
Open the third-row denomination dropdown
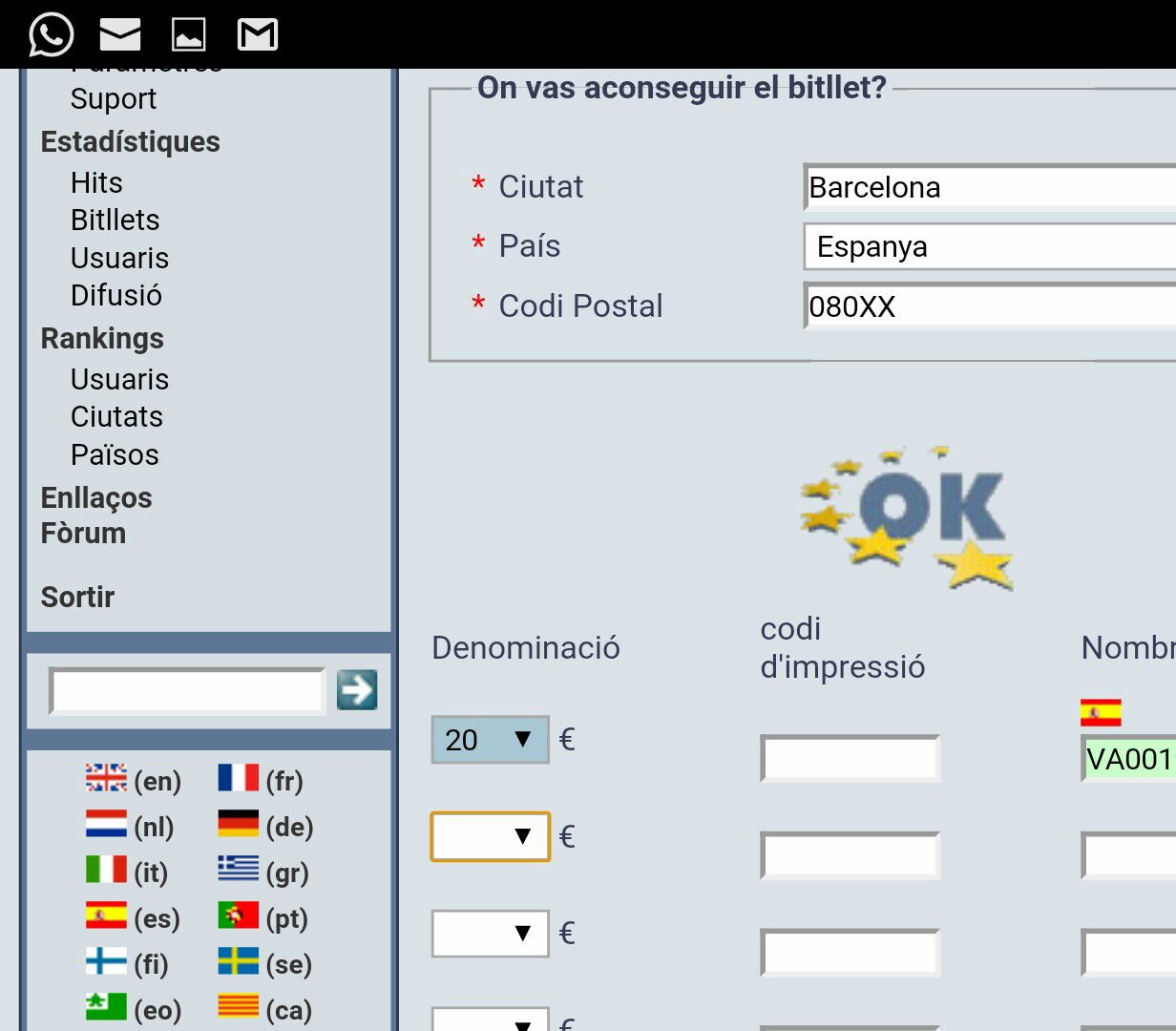(491, 934)
